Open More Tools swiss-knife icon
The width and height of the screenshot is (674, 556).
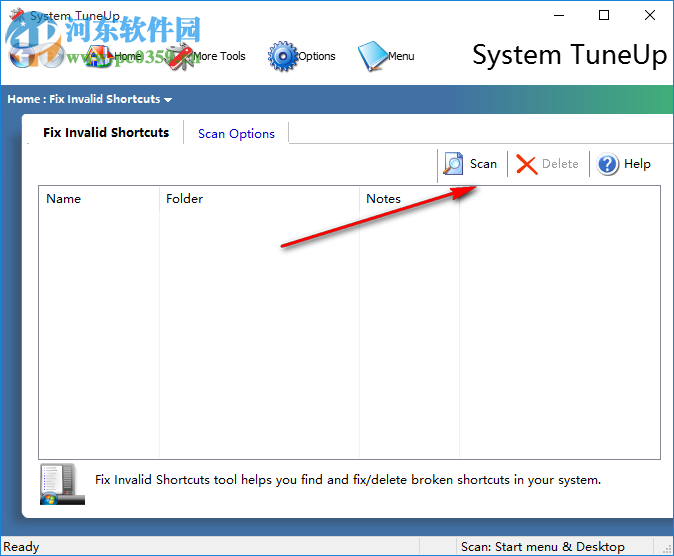[x=180, y=56]
